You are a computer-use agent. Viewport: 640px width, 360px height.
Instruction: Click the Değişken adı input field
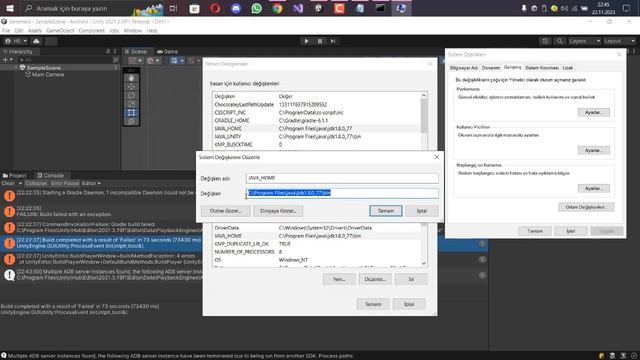(x=342, y=178)
